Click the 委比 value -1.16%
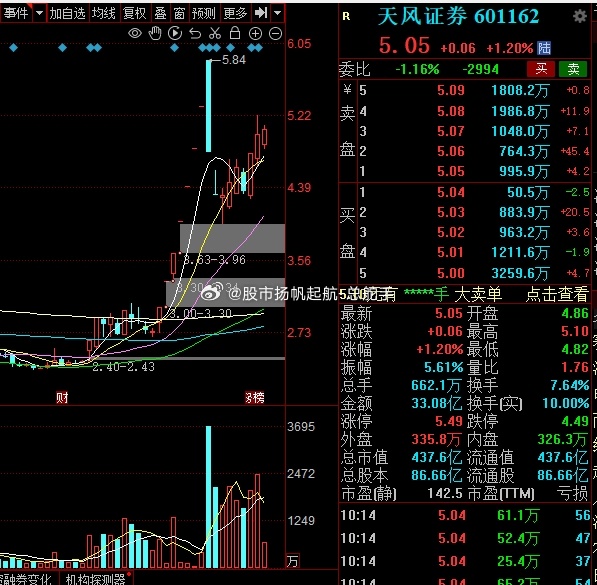 click(417, 69)
